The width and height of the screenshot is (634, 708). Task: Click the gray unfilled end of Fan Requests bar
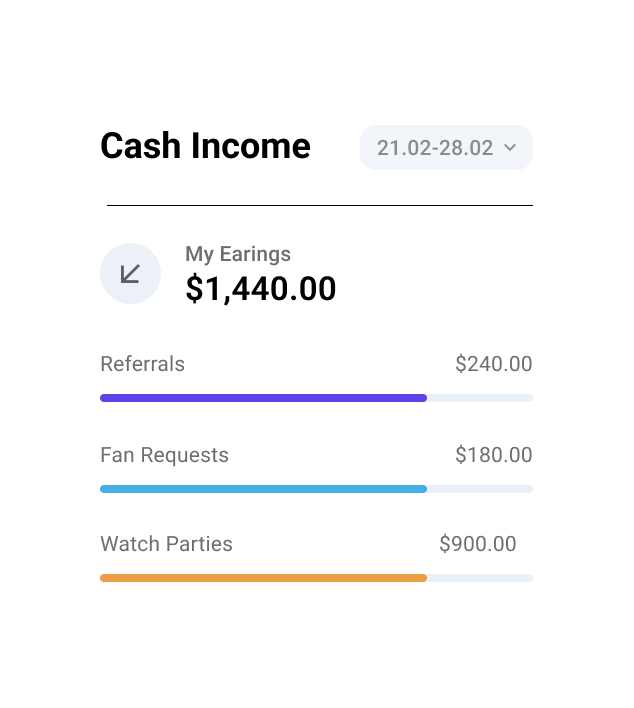(480, 489)
